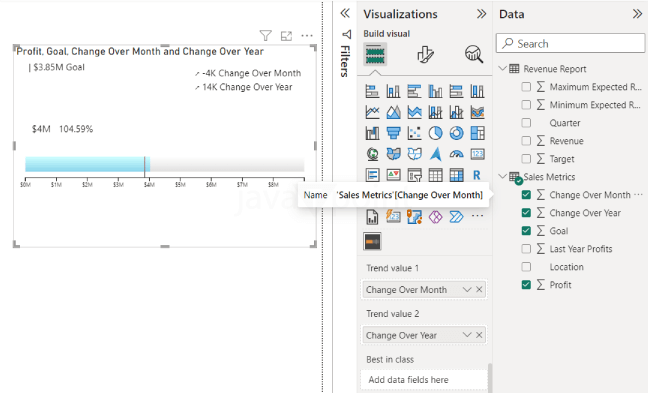This screenshot has width=648, height=393.
Task: Select the pie chart visual
Action: pos(435,133)
